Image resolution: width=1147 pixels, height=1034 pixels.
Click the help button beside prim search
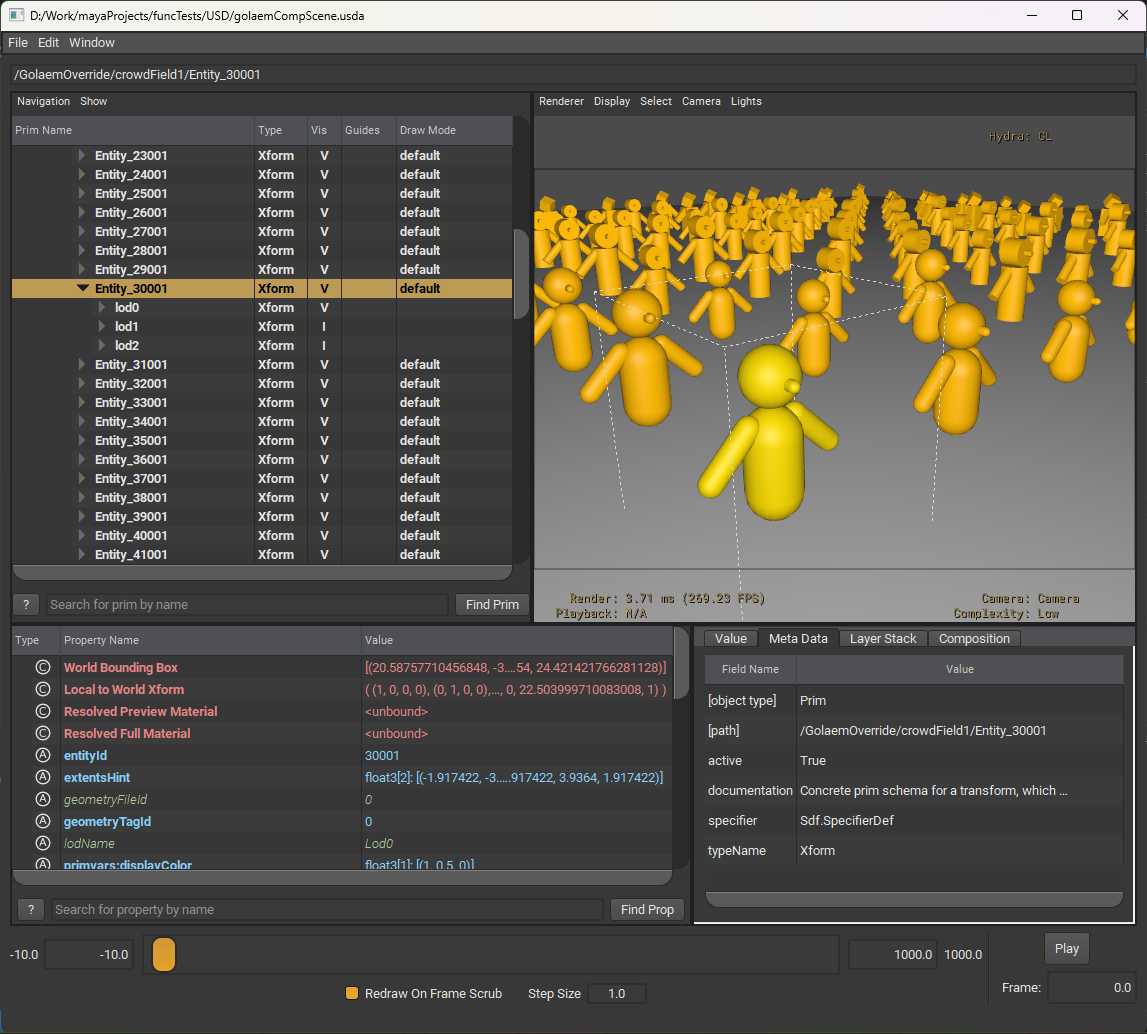26,604
